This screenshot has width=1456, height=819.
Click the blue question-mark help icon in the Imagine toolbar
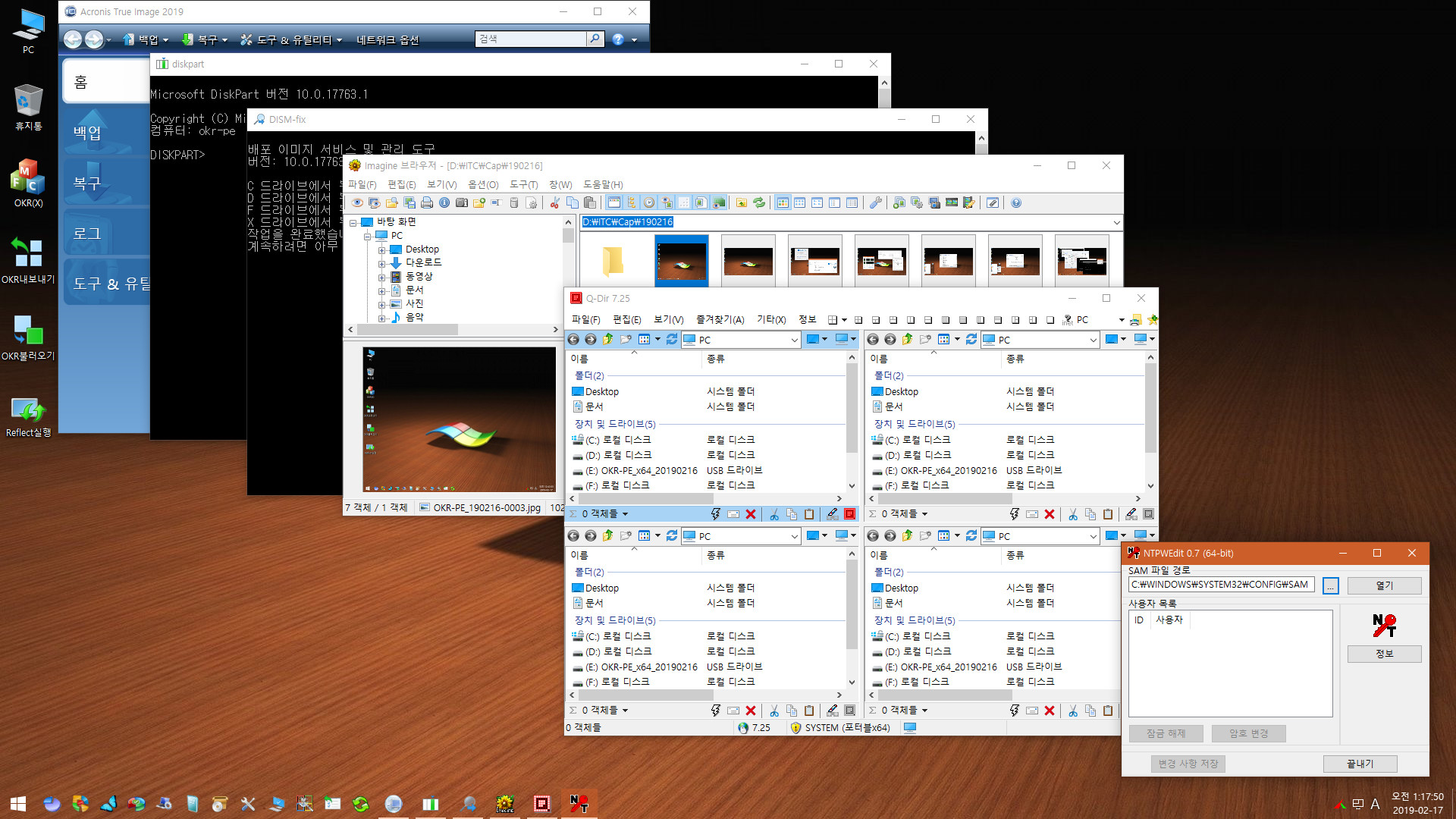[x=1016, y=203]
